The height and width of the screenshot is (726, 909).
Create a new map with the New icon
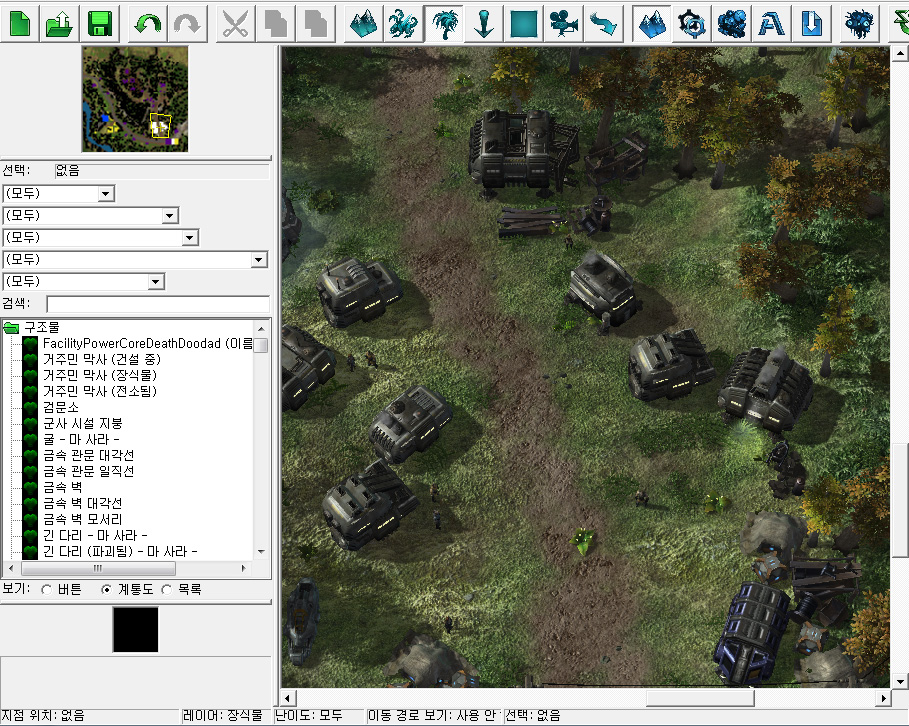(x=20, y=24)
